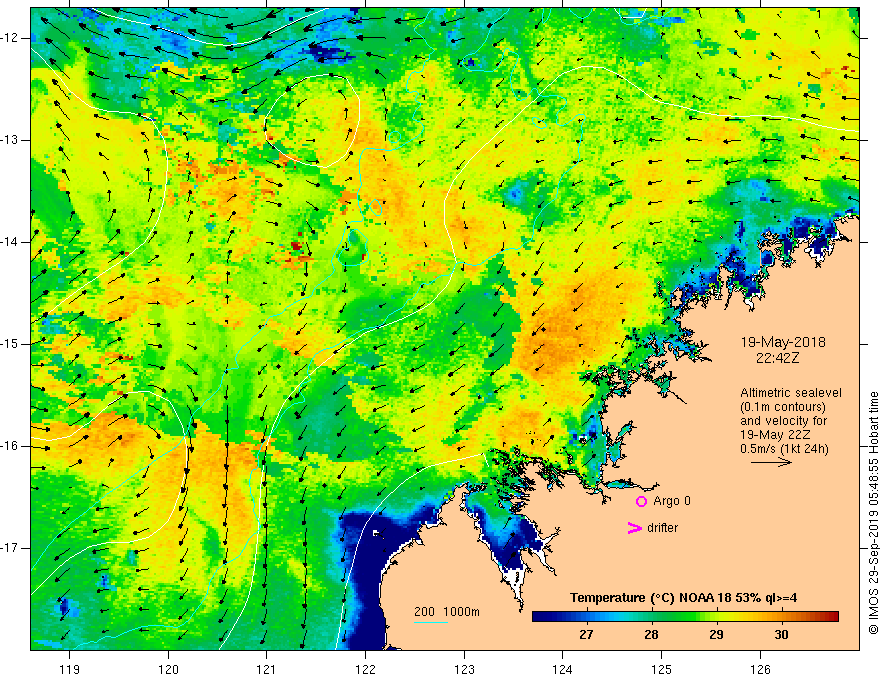The height and width of the screenshot is (680, 880).
Task: Click latitude axis label -15
Action: tap(10, 344)
